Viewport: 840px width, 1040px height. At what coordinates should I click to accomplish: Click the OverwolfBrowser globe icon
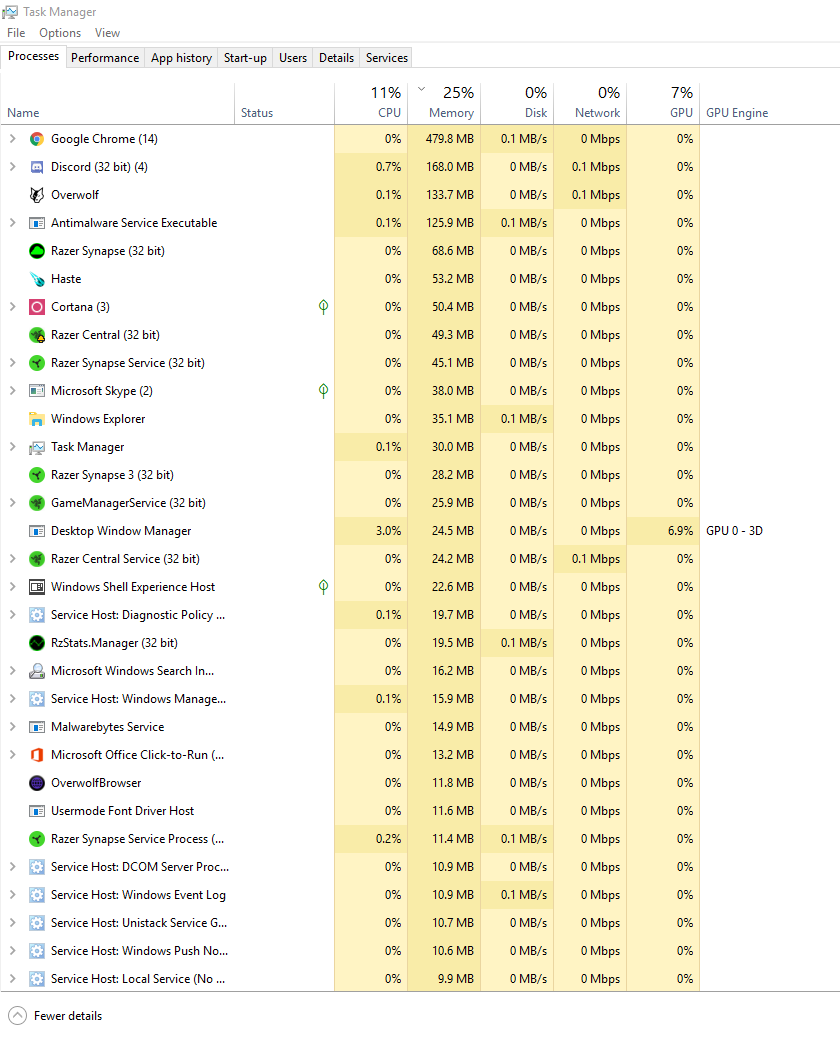(x=37, y=783)
